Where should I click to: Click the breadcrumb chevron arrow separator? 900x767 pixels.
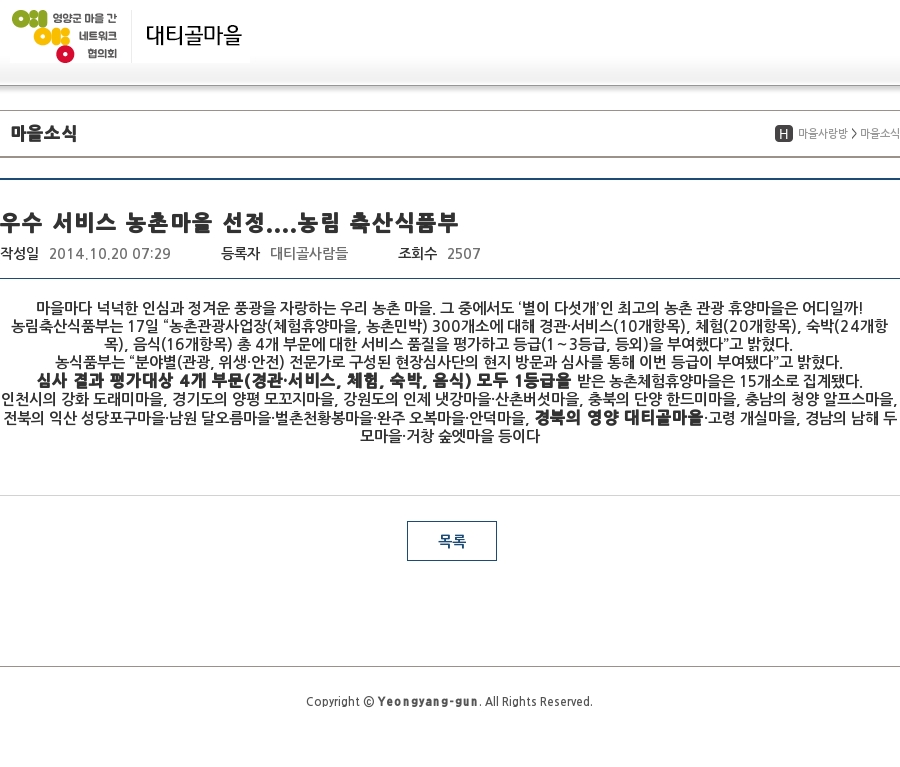(854, 134)
